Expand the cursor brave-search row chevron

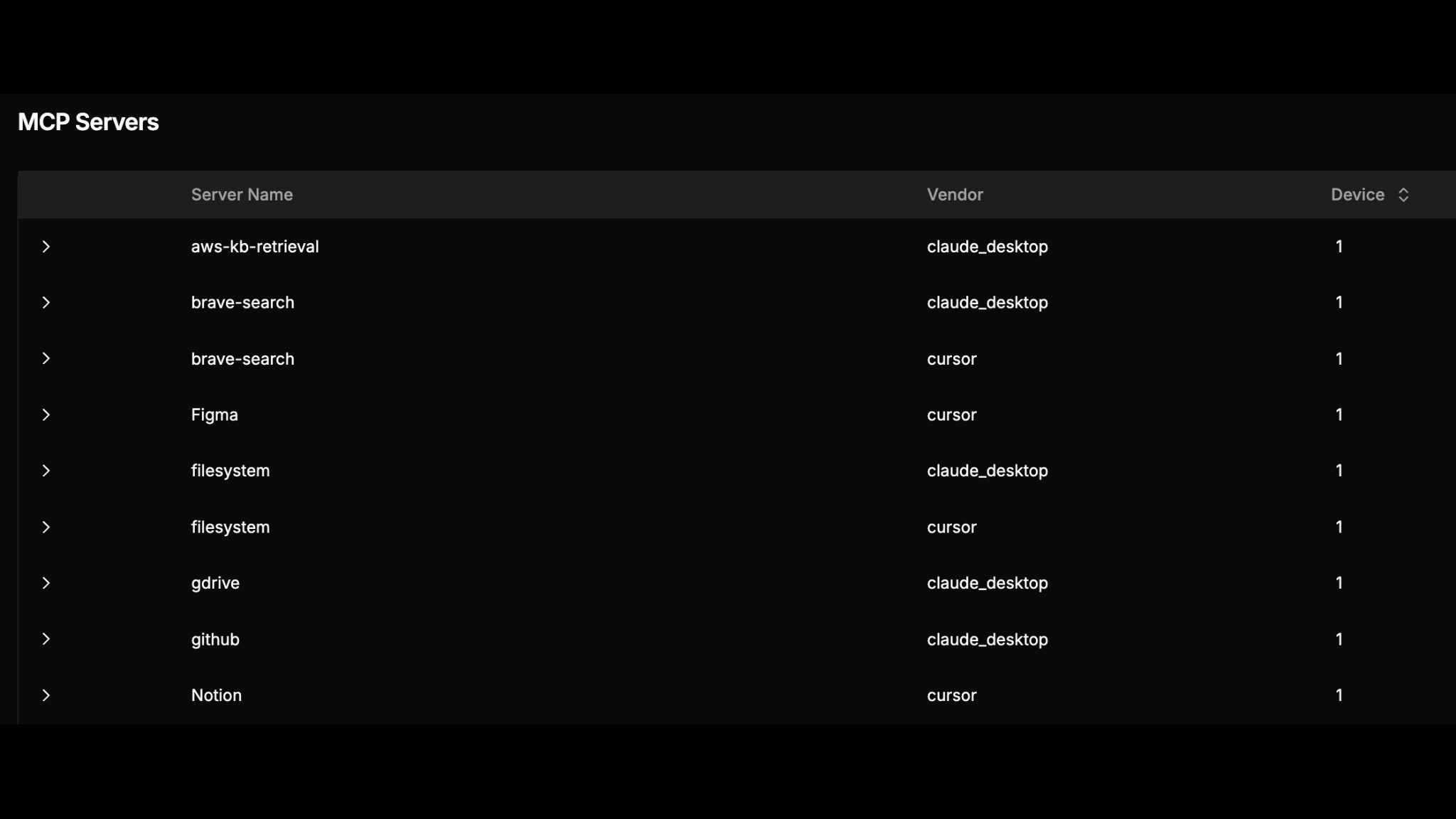tap(46, 359)
